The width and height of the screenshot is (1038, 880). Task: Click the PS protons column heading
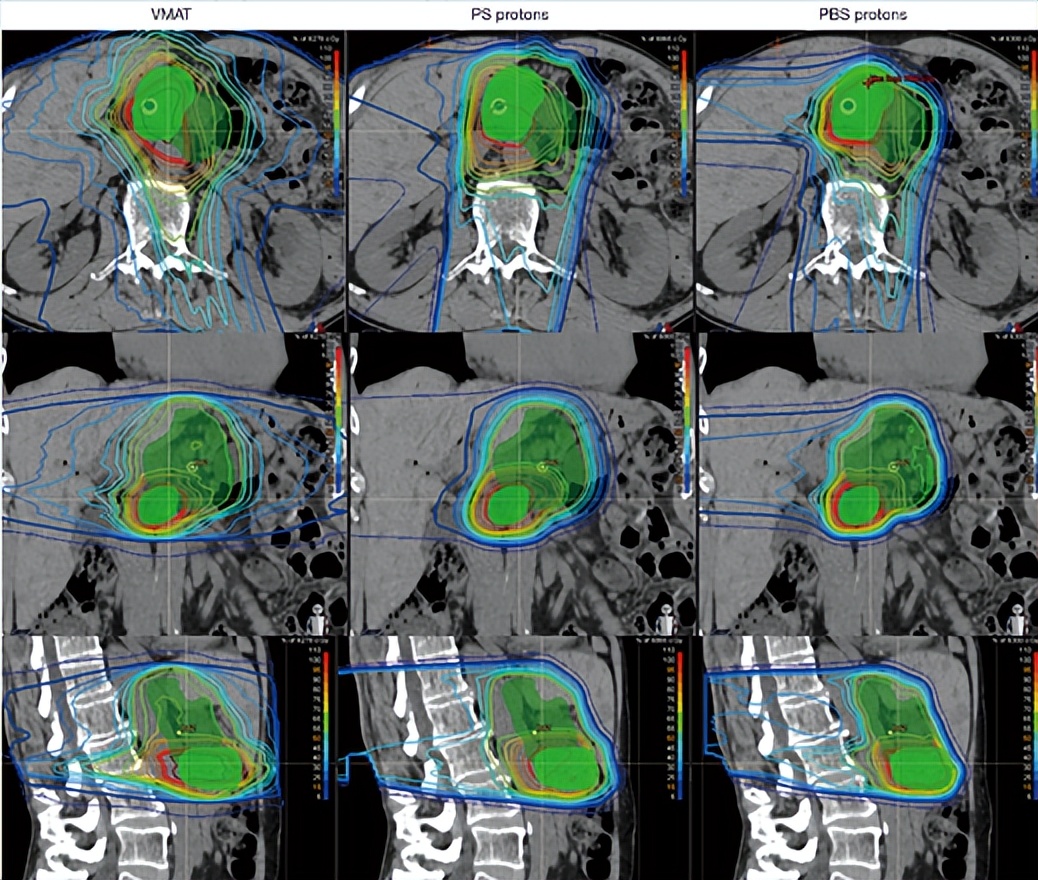(x=510, y=14)
